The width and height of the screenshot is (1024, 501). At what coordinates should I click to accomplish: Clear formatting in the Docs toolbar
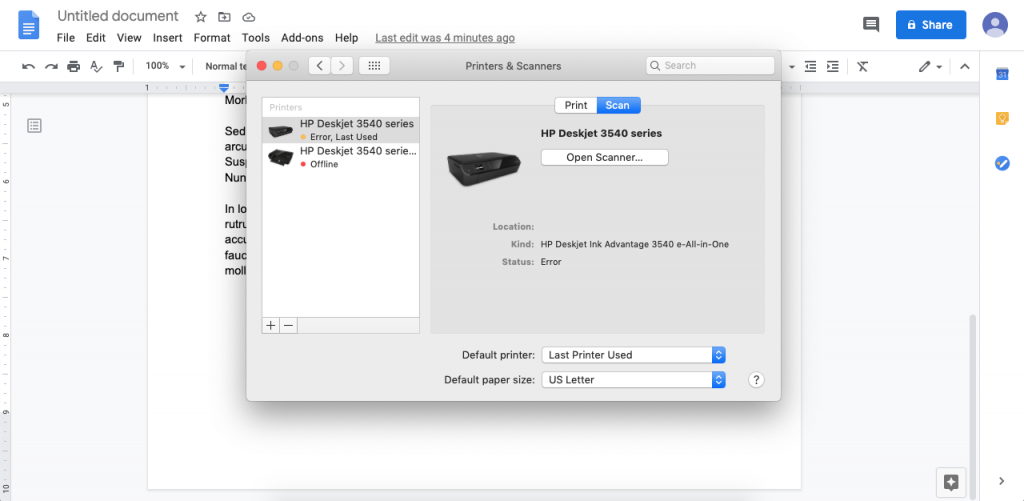point(863,66)
